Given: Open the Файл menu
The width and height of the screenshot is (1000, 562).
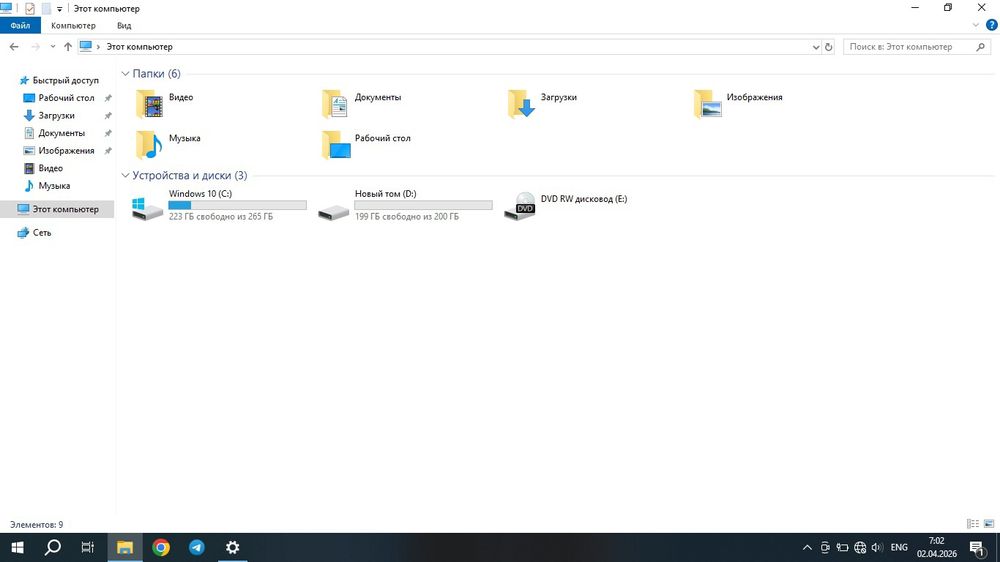Looking at the screenshot, I should 20,26.
